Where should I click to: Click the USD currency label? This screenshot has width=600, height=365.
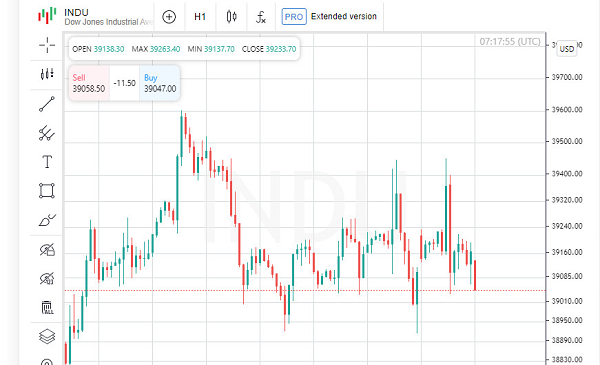(x=567, y=49)
